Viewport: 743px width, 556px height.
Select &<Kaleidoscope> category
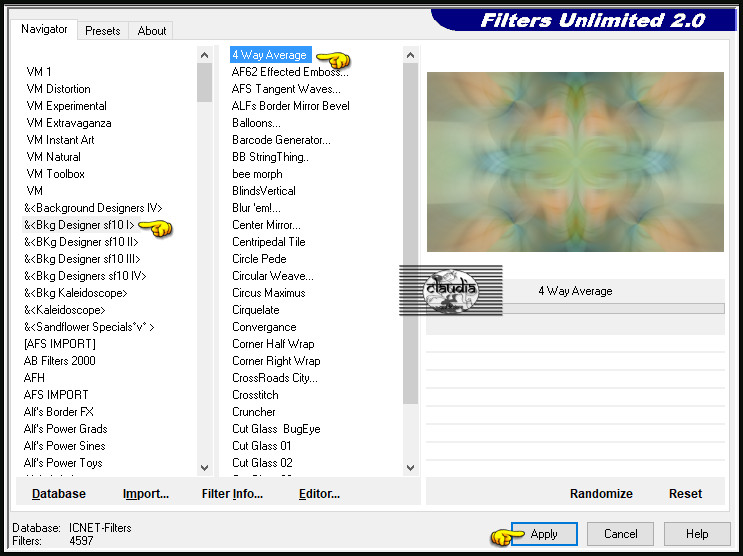pyautogui.click(x=64, y=310)
